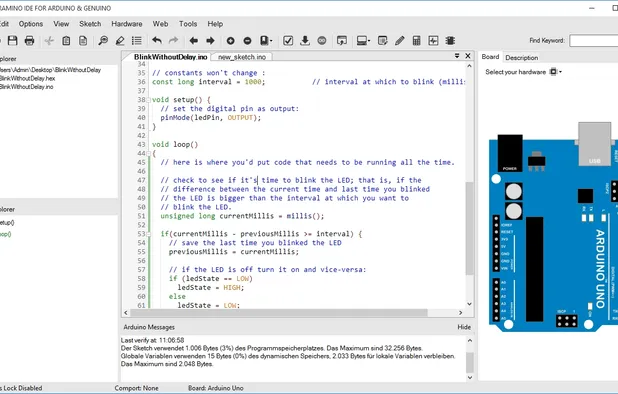The width and height of the screenshot is (618, 394).
Task: Switch to the BlinkWithoutDelay.ino tab
Action: click(170, 57)
